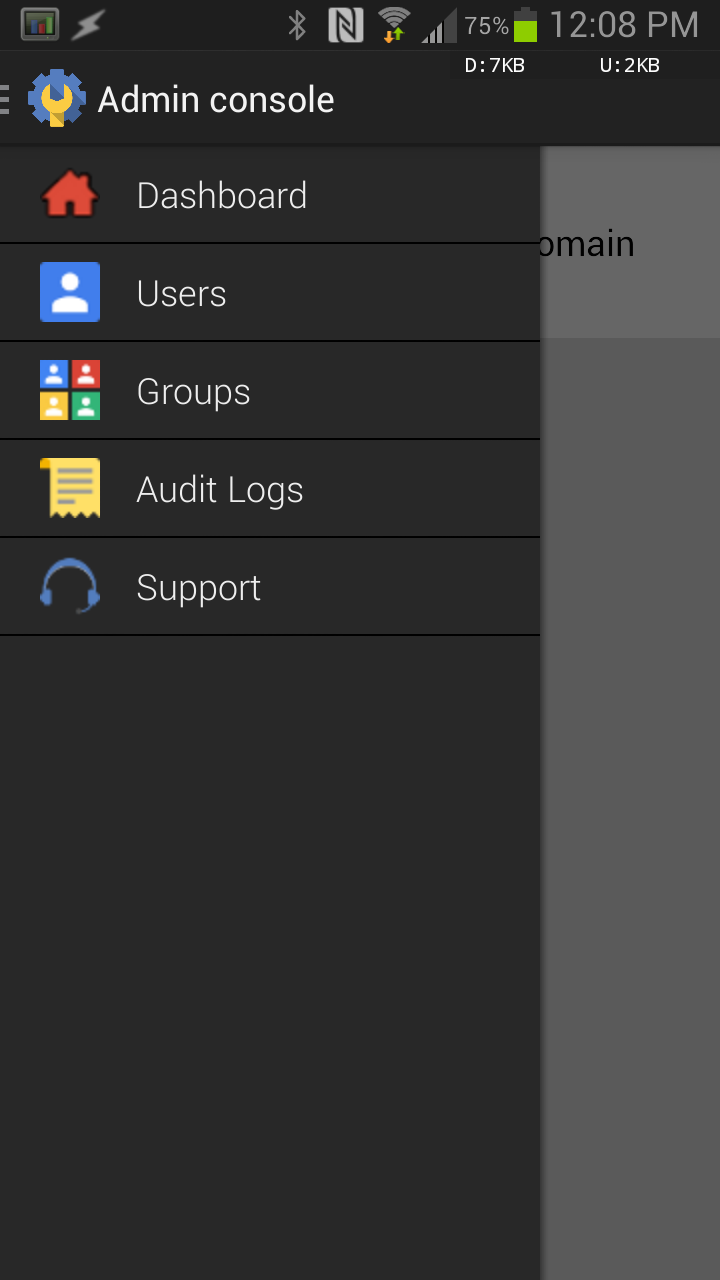Tap the Bluetooth status bar icon

tap(297, 25)
